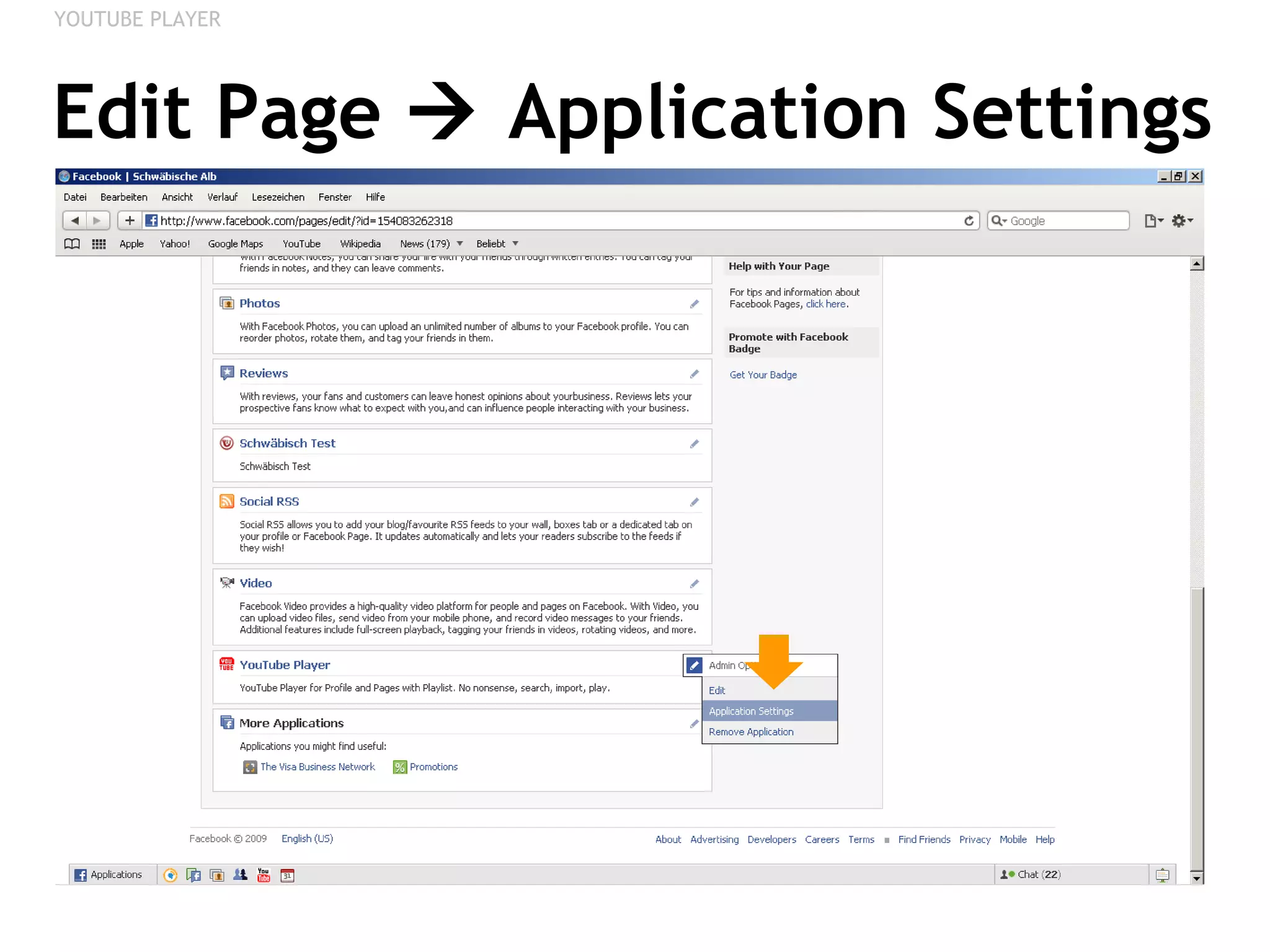Click the Video camera icon

click(227, 583)
